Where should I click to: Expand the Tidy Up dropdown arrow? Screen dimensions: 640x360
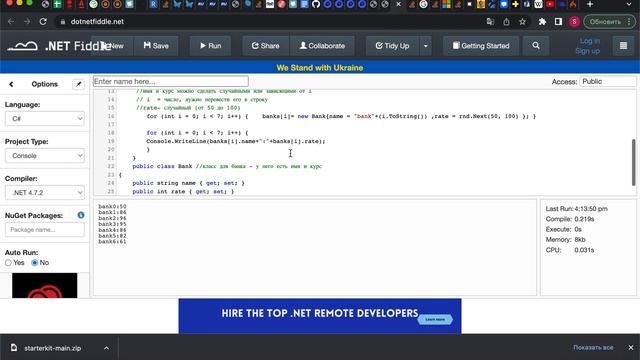pyautogui.click(x=425, y=46)
